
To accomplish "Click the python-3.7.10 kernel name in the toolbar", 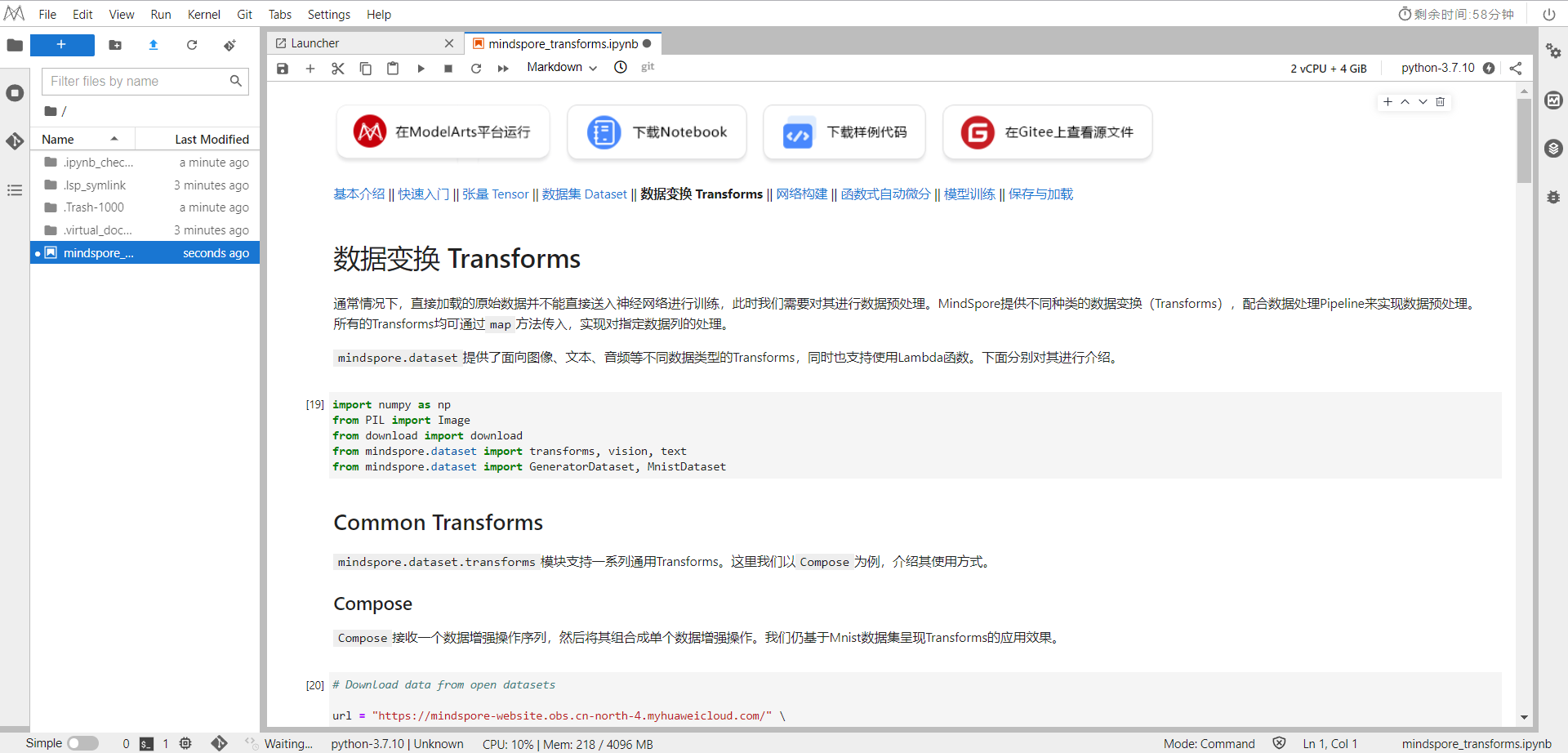I will tap(1438, 68).
